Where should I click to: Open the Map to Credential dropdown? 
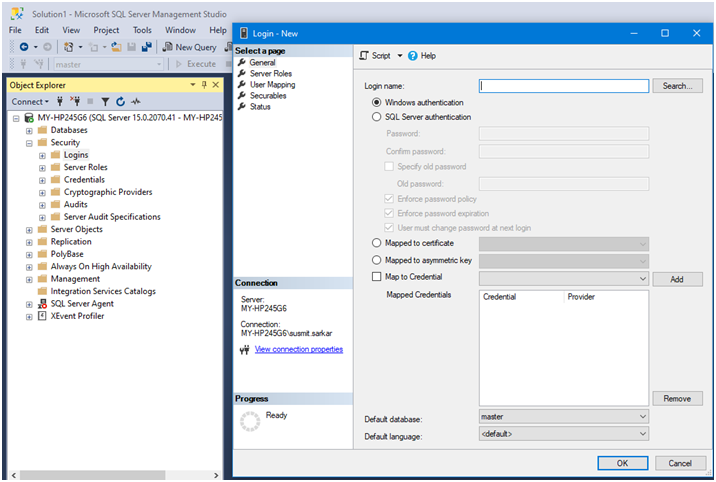[564, 278]
